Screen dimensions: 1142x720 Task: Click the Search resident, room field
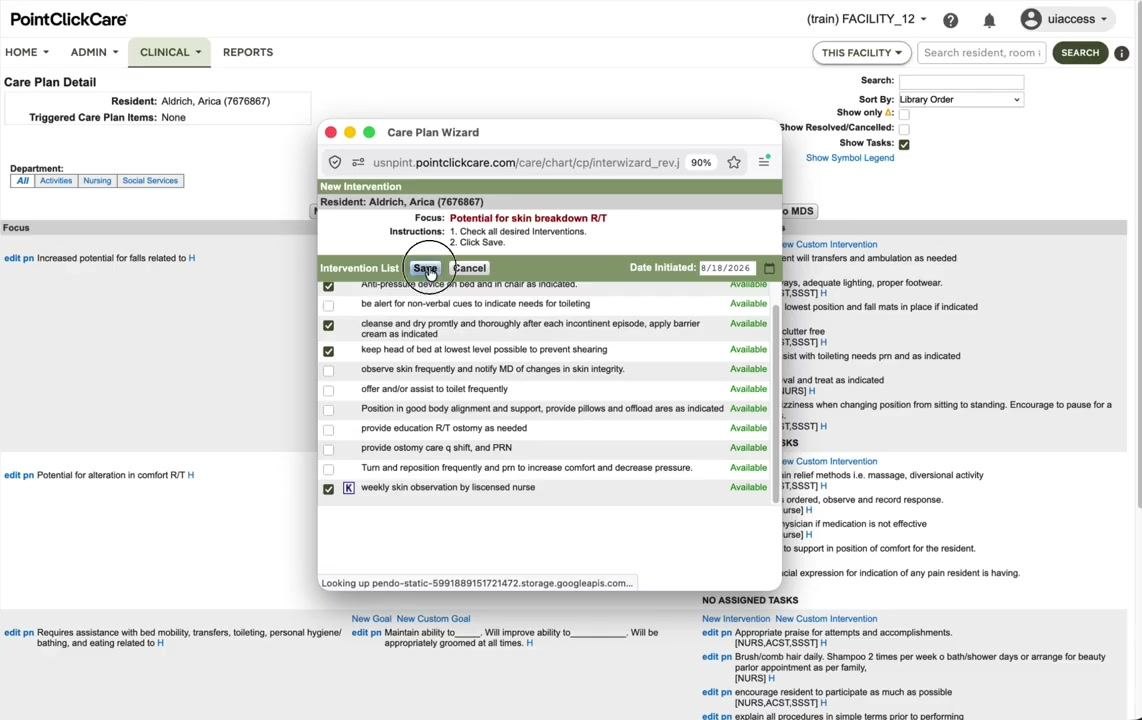coord(982,53)
